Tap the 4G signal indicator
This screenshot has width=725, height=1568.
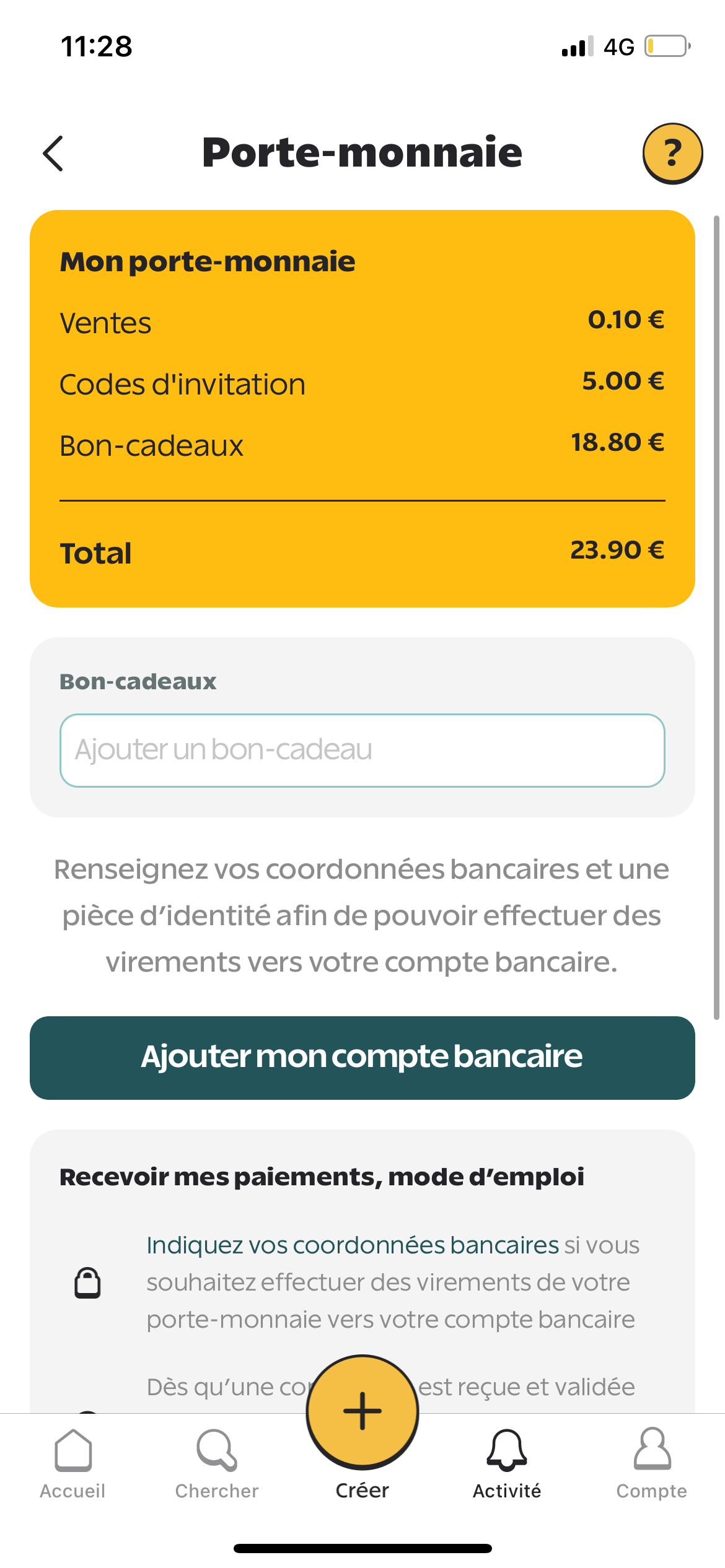pyautogui.click(x=619, y=47)
